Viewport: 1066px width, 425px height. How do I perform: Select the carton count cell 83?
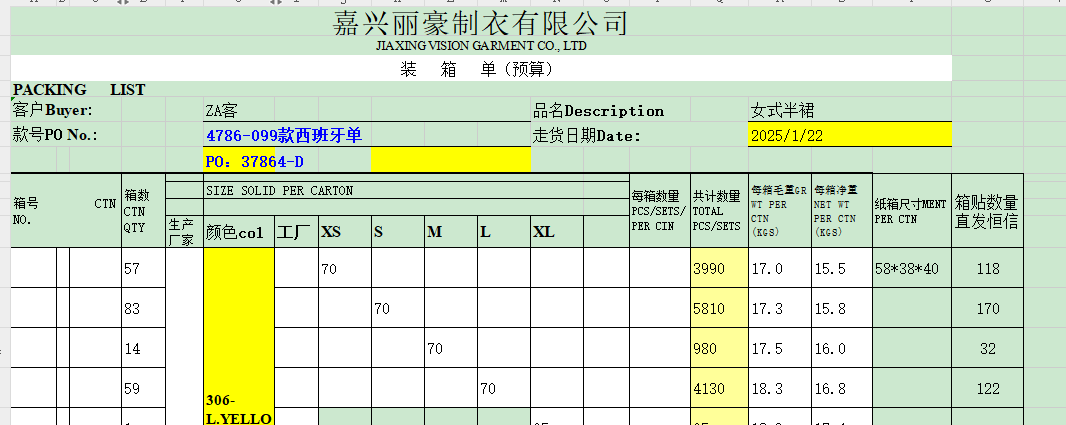click(x=132, y=309)
